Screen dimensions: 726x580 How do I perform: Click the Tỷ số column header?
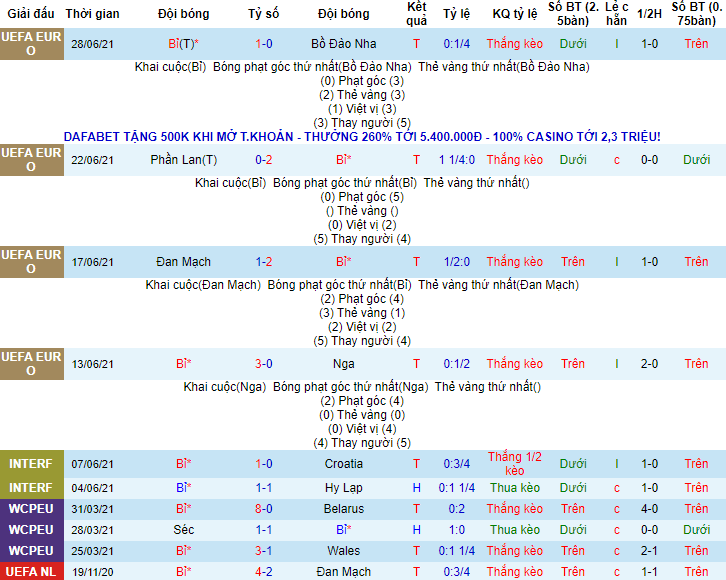coord(264,14)
